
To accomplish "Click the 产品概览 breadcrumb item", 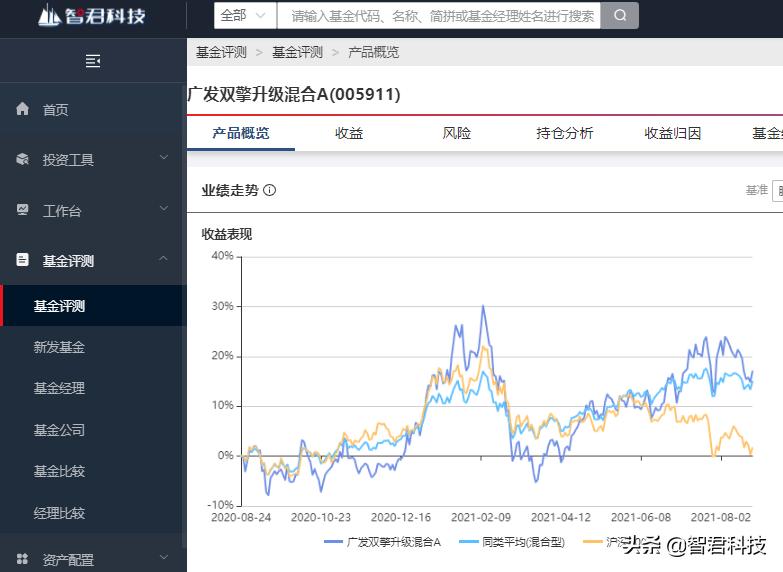I will pyautogui.click(x=374, y=52).
